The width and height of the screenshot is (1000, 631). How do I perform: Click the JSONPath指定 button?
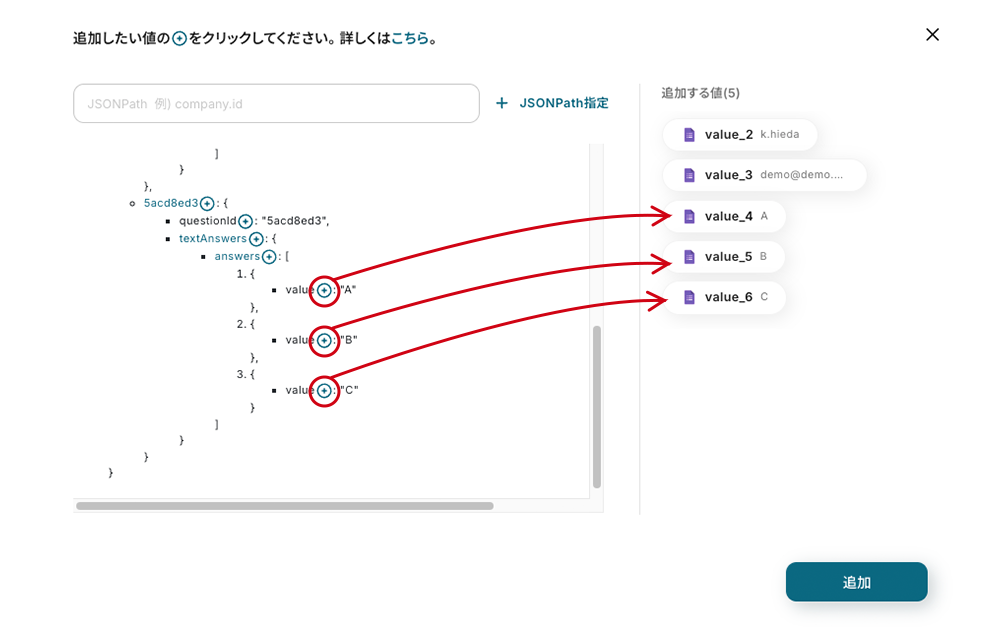point(552,103)
